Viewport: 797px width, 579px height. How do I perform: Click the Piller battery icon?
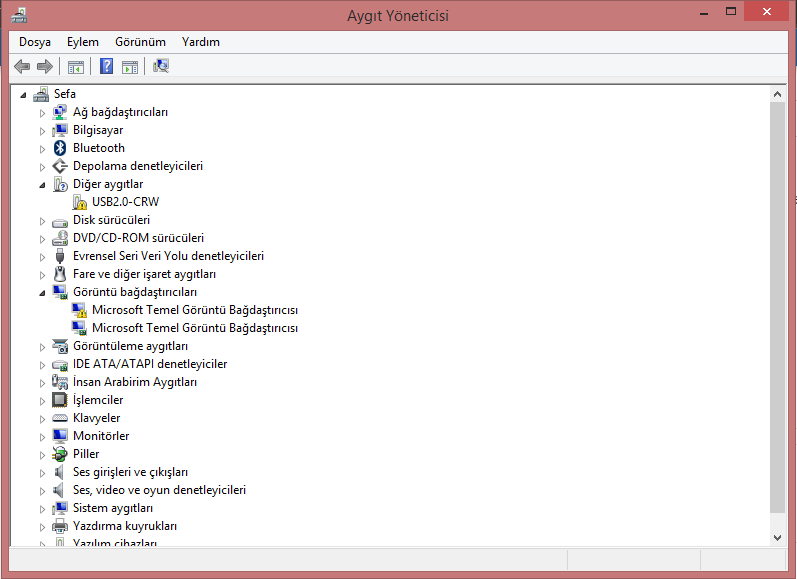[x=60, y=454]
